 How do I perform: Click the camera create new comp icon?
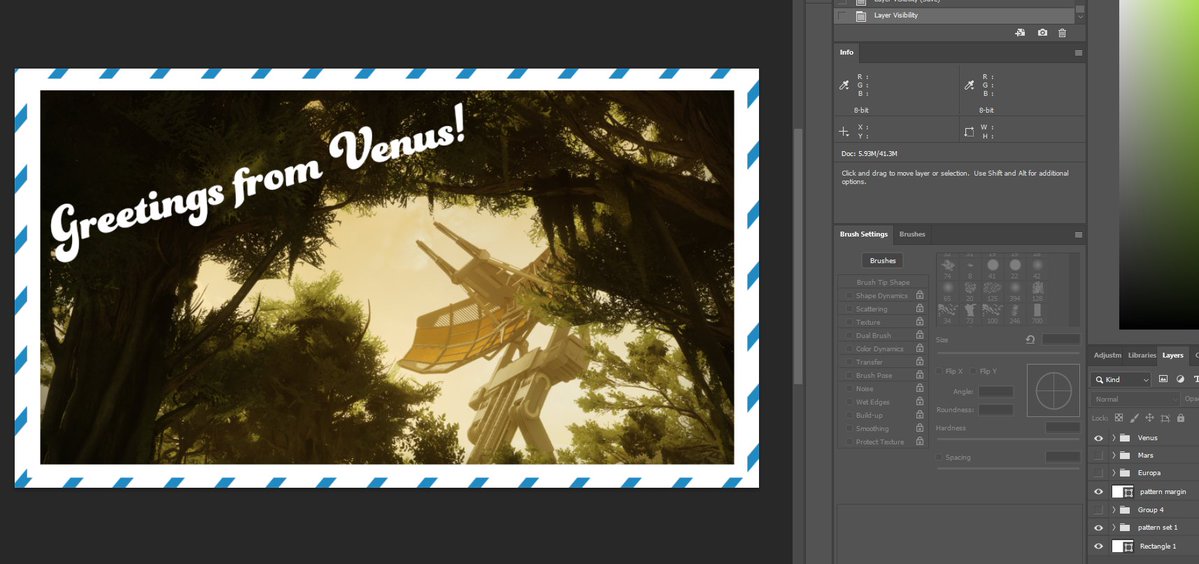coord(1042,33)
